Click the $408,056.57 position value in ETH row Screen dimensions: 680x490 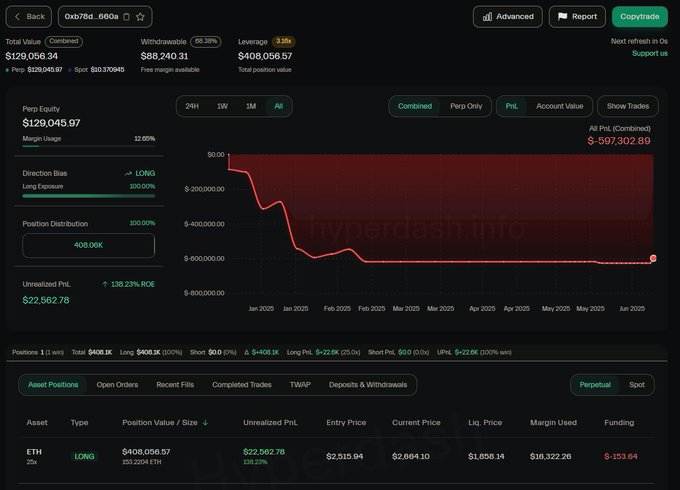click(x=146, y=452)
